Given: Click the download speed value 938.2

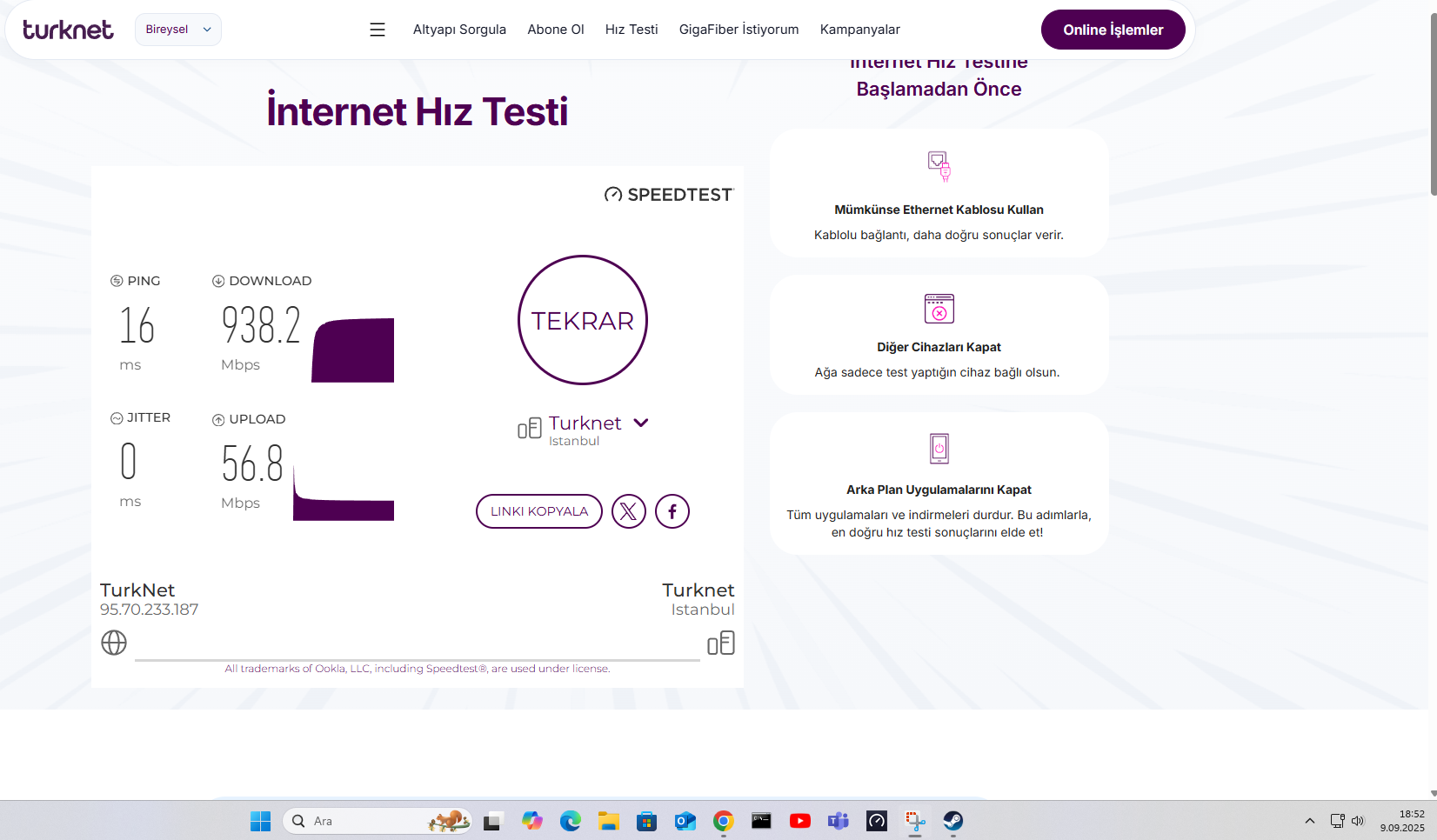Looking at the screenshot, I should click(261, 325).
